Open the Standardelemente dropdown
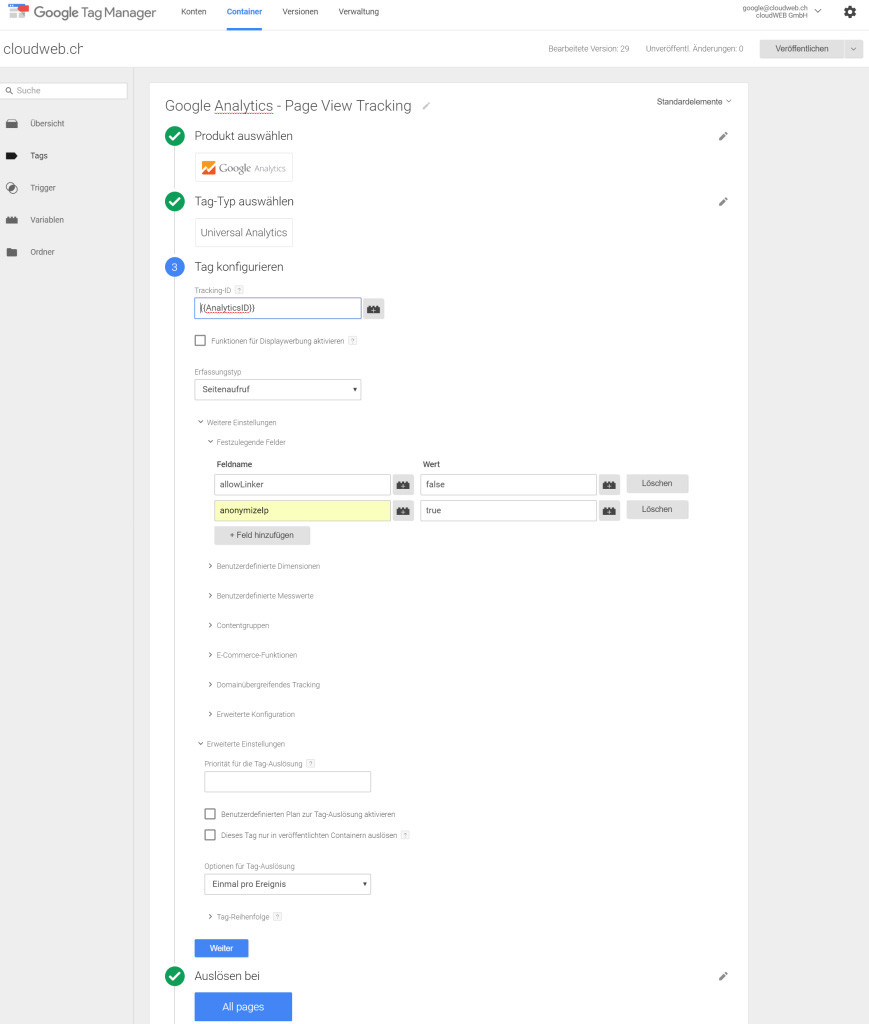The width and height of the screenshot is (869, 1024). coord(694,102)
